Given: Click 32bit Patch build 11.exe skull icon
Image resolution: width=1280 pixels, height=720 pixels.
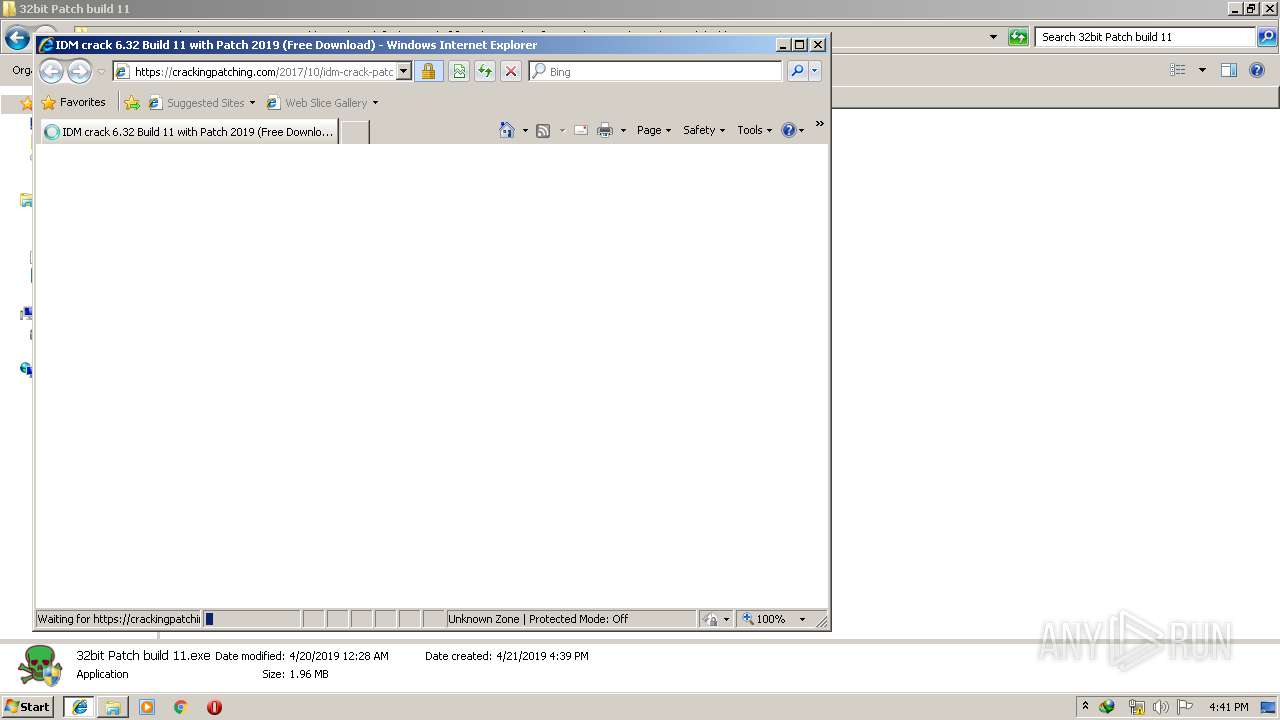Looking at the screenshot, I should [40, 665].
